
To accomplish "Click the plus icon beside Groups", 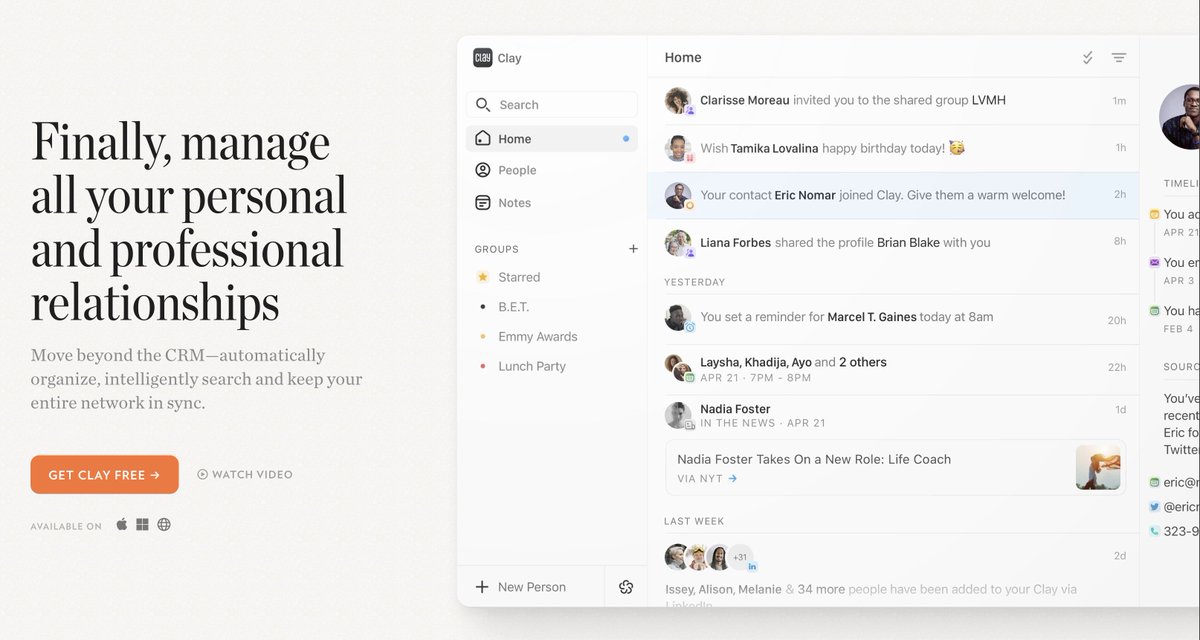I will 633,249.
